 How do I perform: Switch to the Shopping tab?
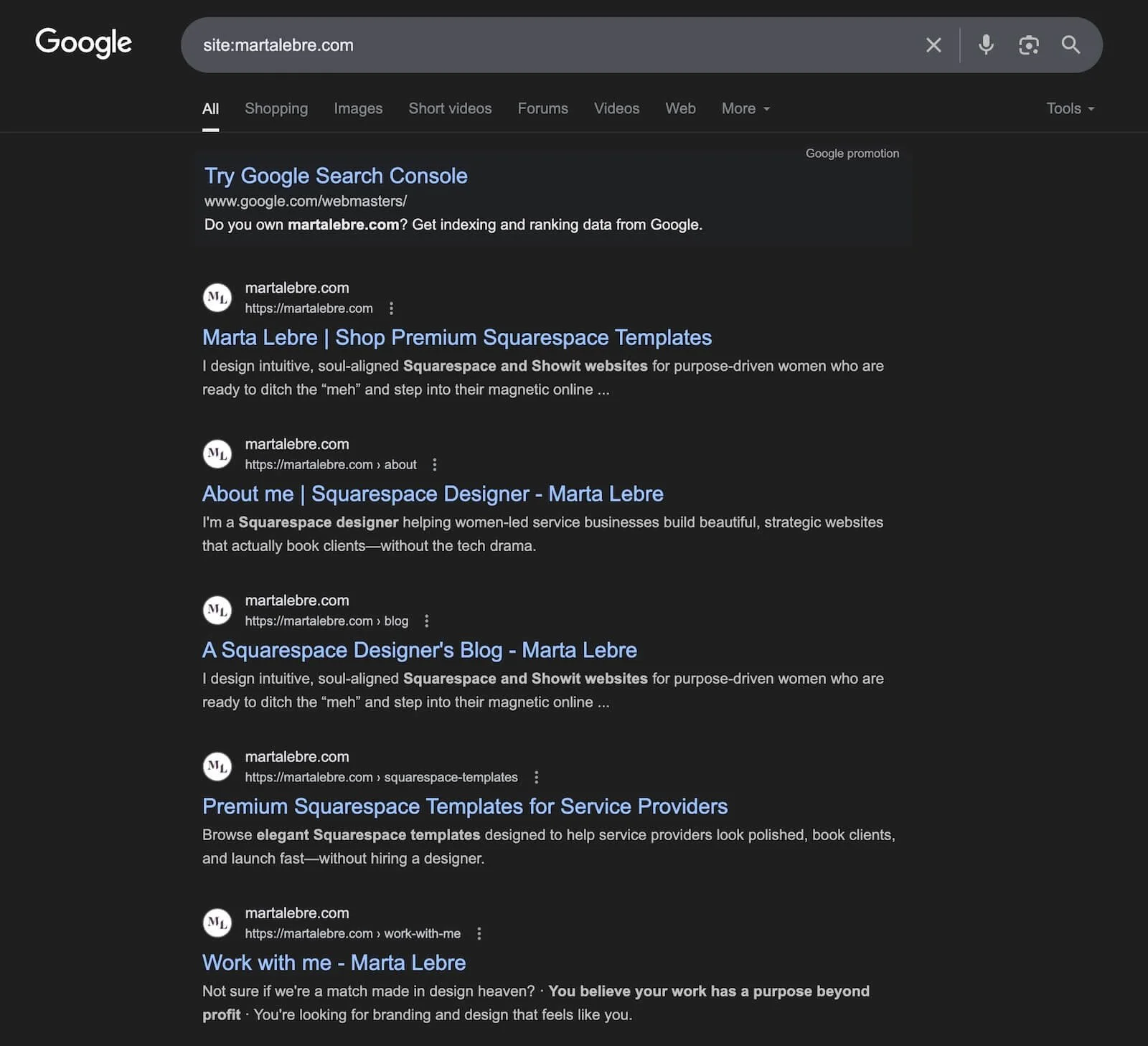[x=276, y=109]
